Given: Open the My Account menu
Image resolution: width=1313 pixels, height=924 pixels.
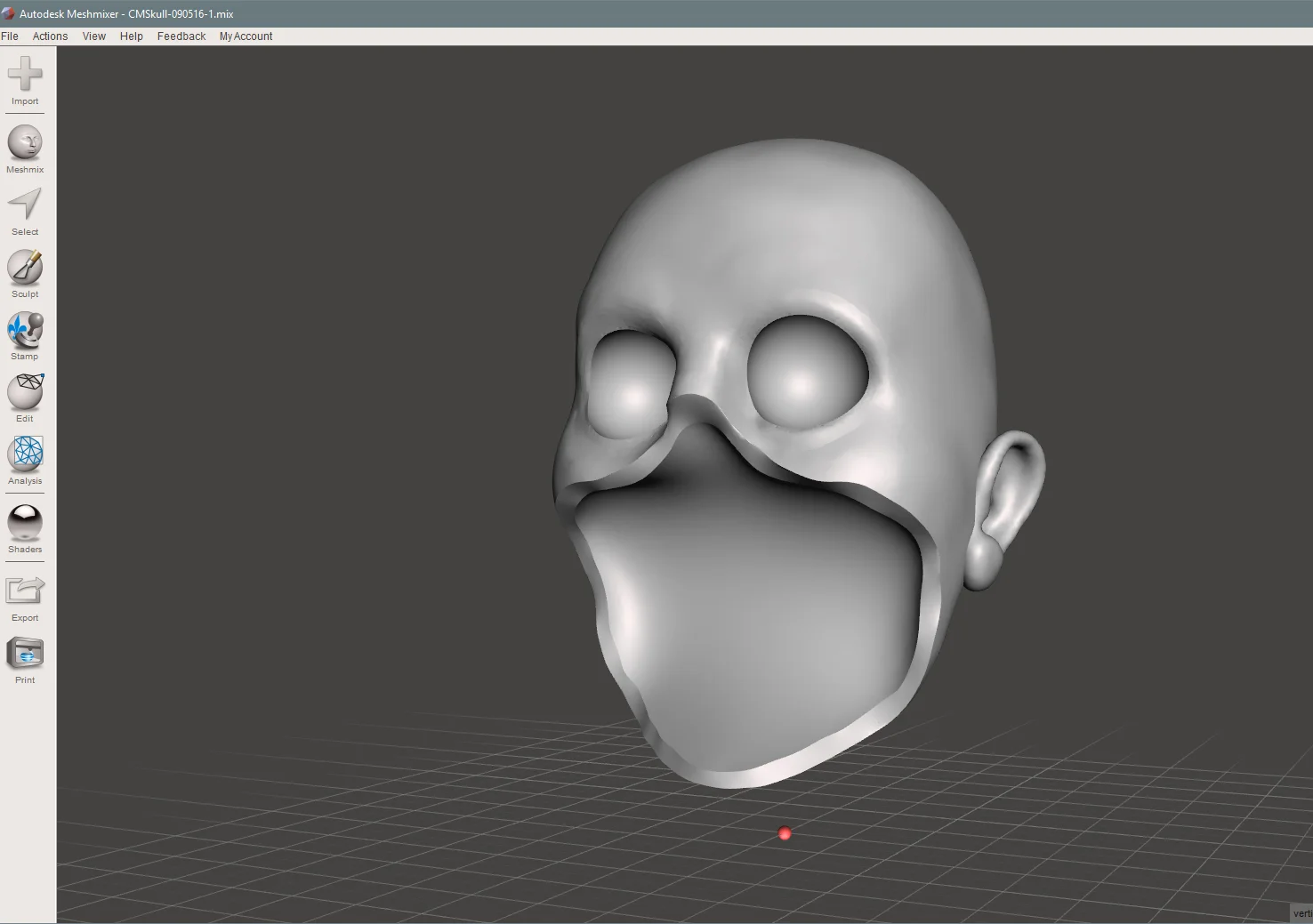Looking at the screenshot, I should click(246, 36).
